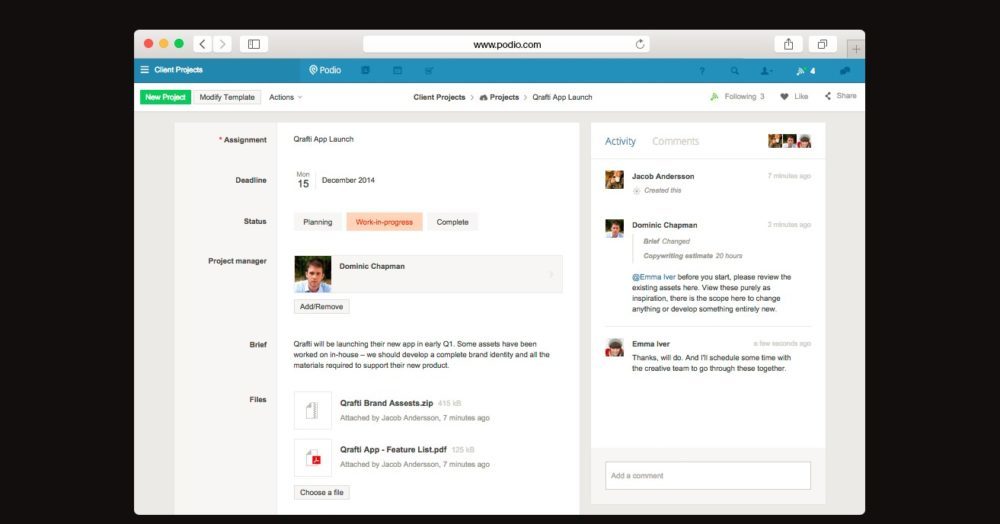Open the Client Projects workspace menu
Screen dimensions: 1000x524
[172, 70]
